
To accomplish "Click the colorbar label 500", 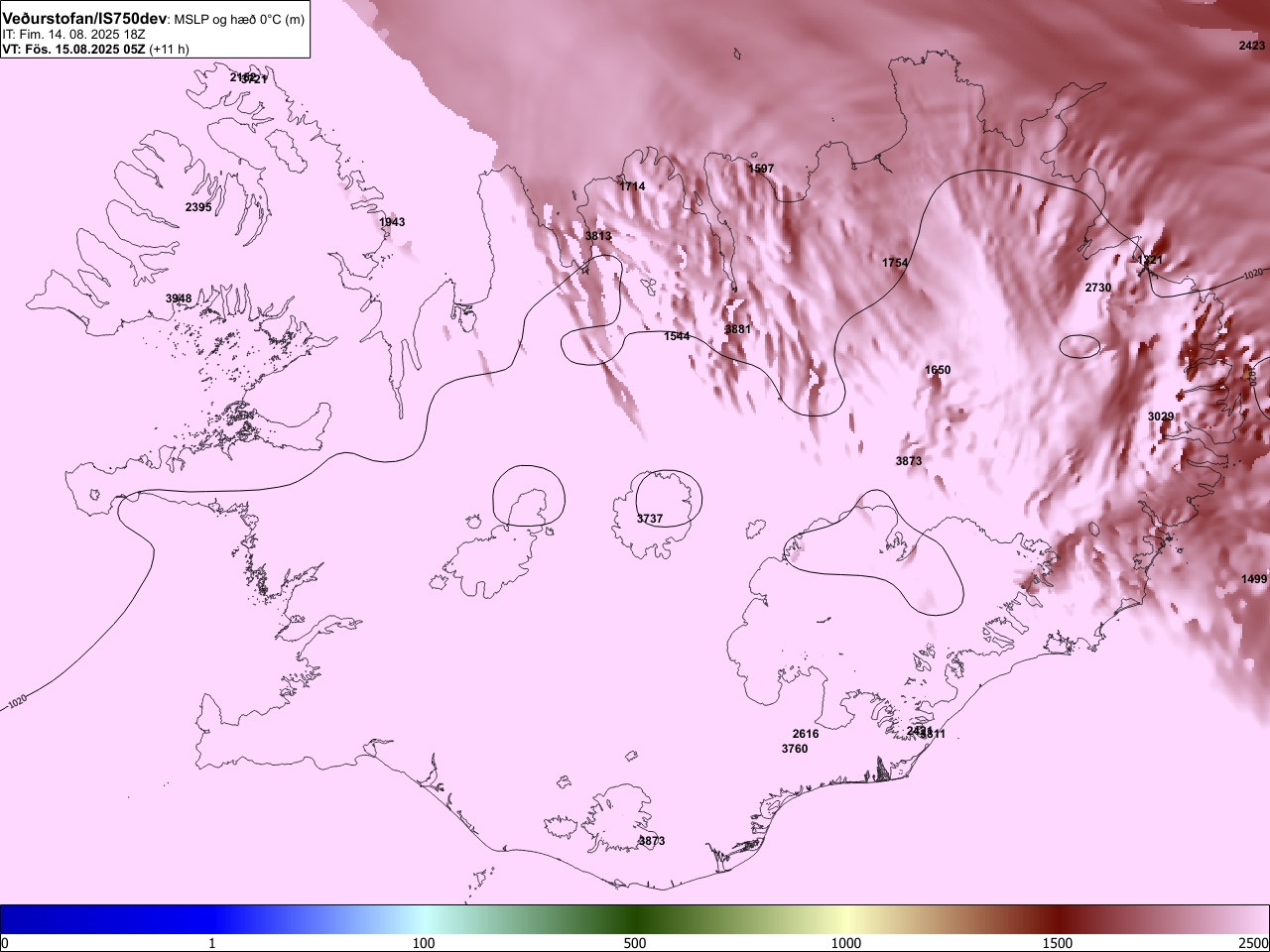I will (635, 943).
